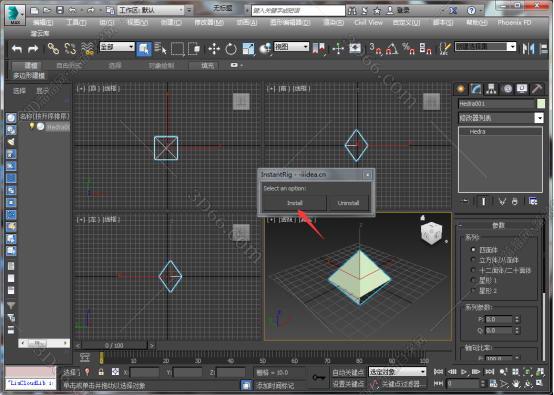Open the Display command panel tab
This screenshot has height=395, width=554.
522,89
